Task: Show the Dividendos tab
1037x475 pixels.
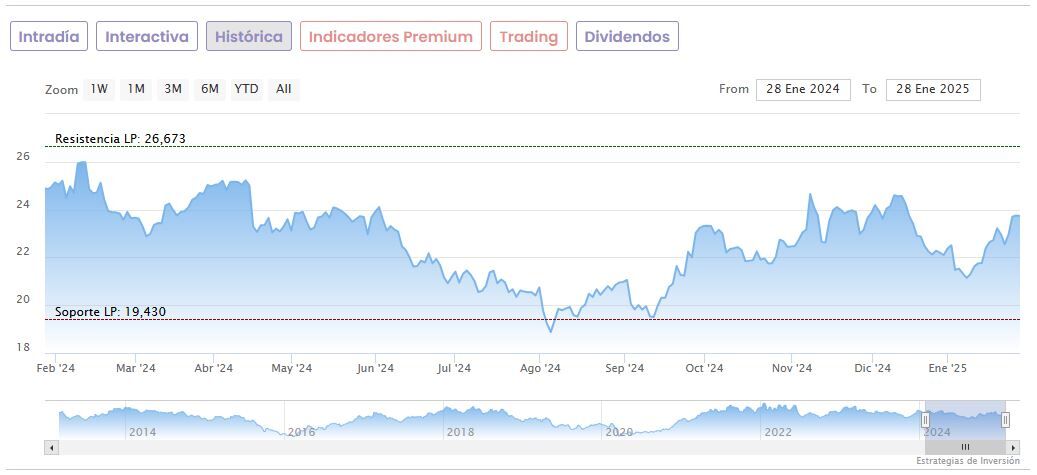Action: (x=627, y=37)
